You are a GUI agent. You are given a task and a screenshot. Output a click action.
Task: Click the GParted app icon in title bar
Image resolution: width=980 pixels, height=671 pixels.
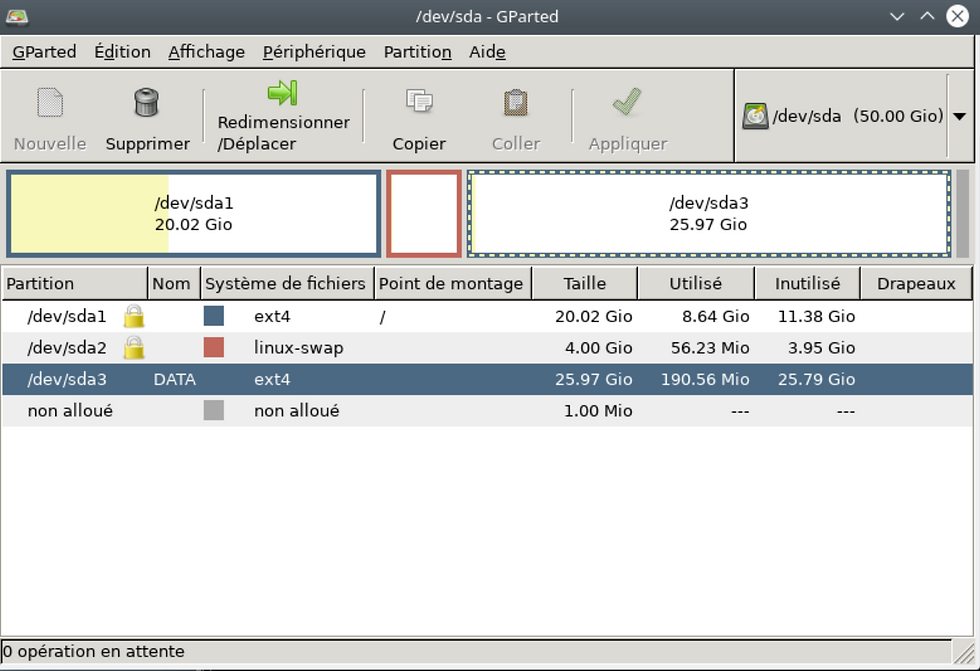tap(17, 17)
